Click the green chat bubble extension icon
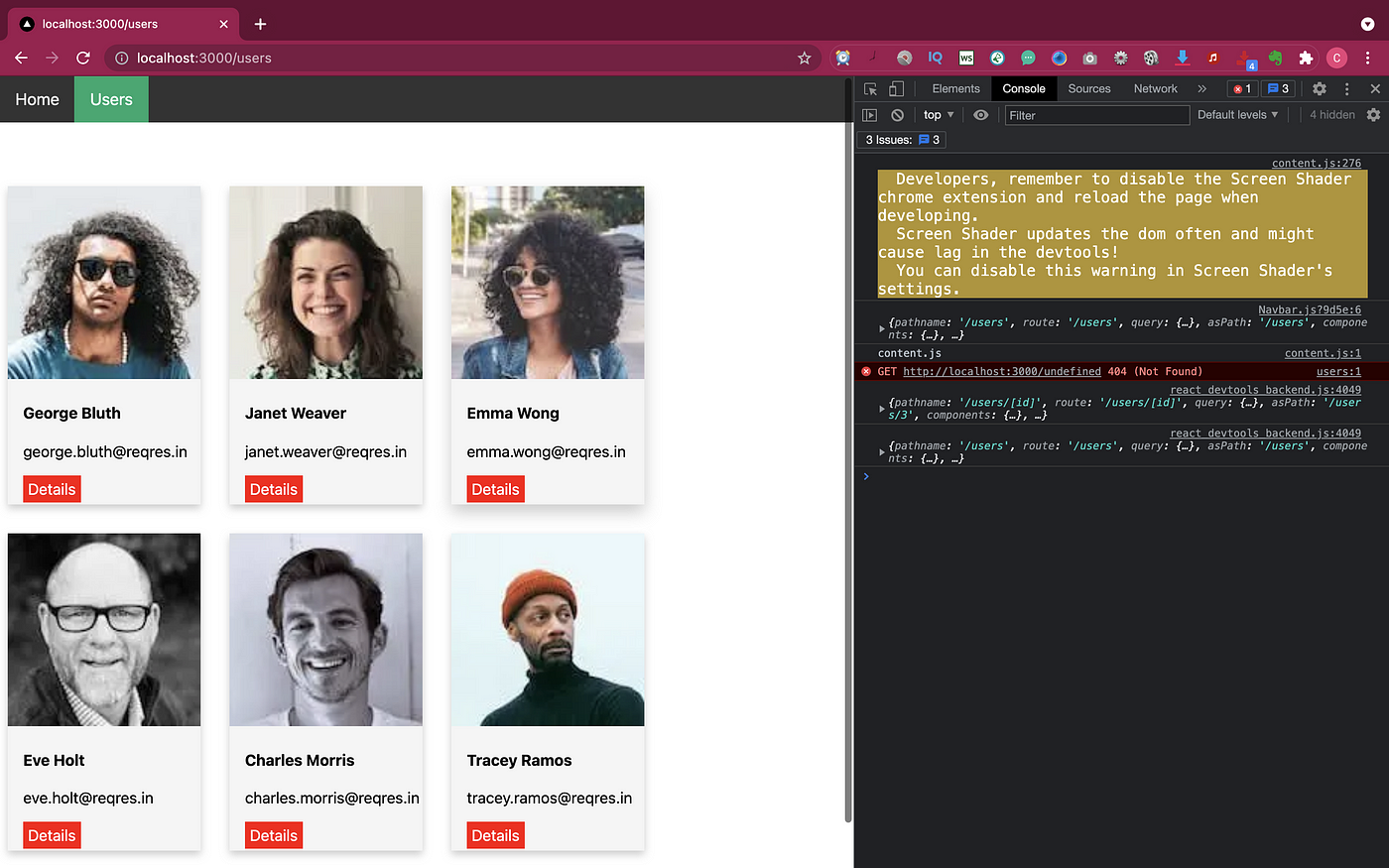This screenshot has height=868, width=1389. 1028,58
